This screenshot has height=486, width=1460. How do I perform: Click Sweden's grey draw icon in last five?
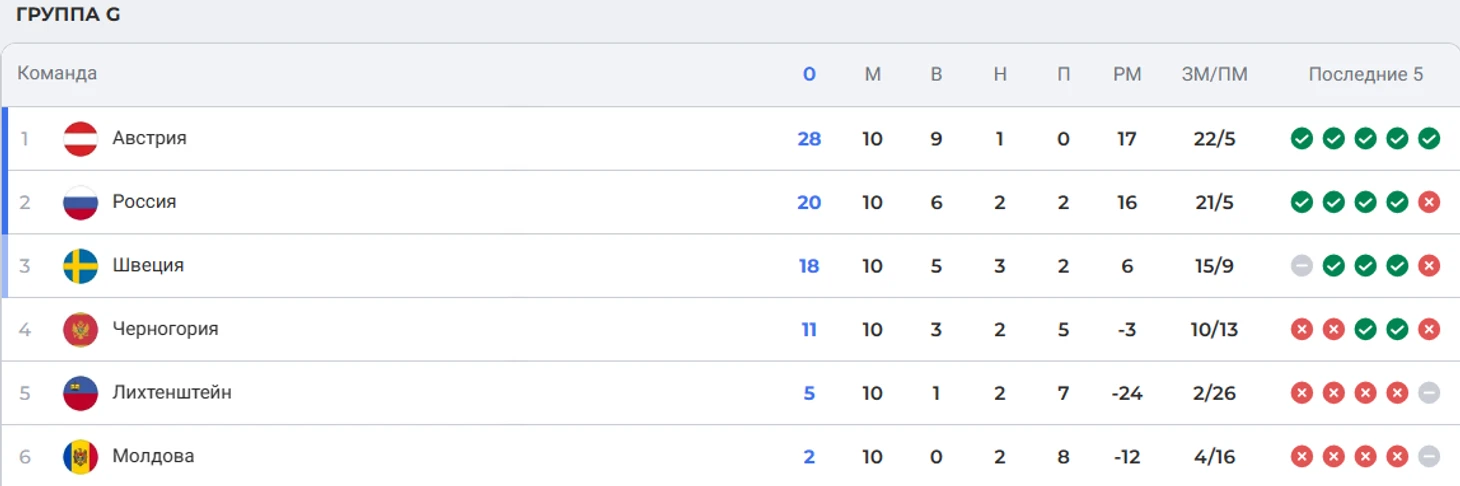coord(1301,266)
